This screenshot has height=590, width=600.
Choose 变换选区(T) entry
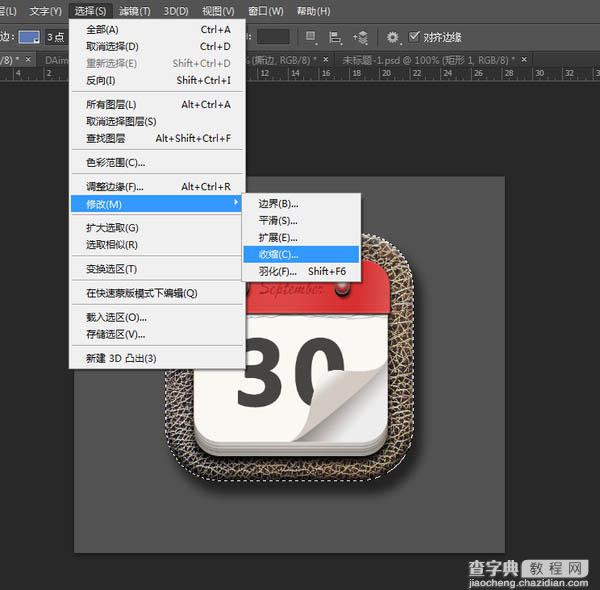pyautogui.click(x=158, y=269)
